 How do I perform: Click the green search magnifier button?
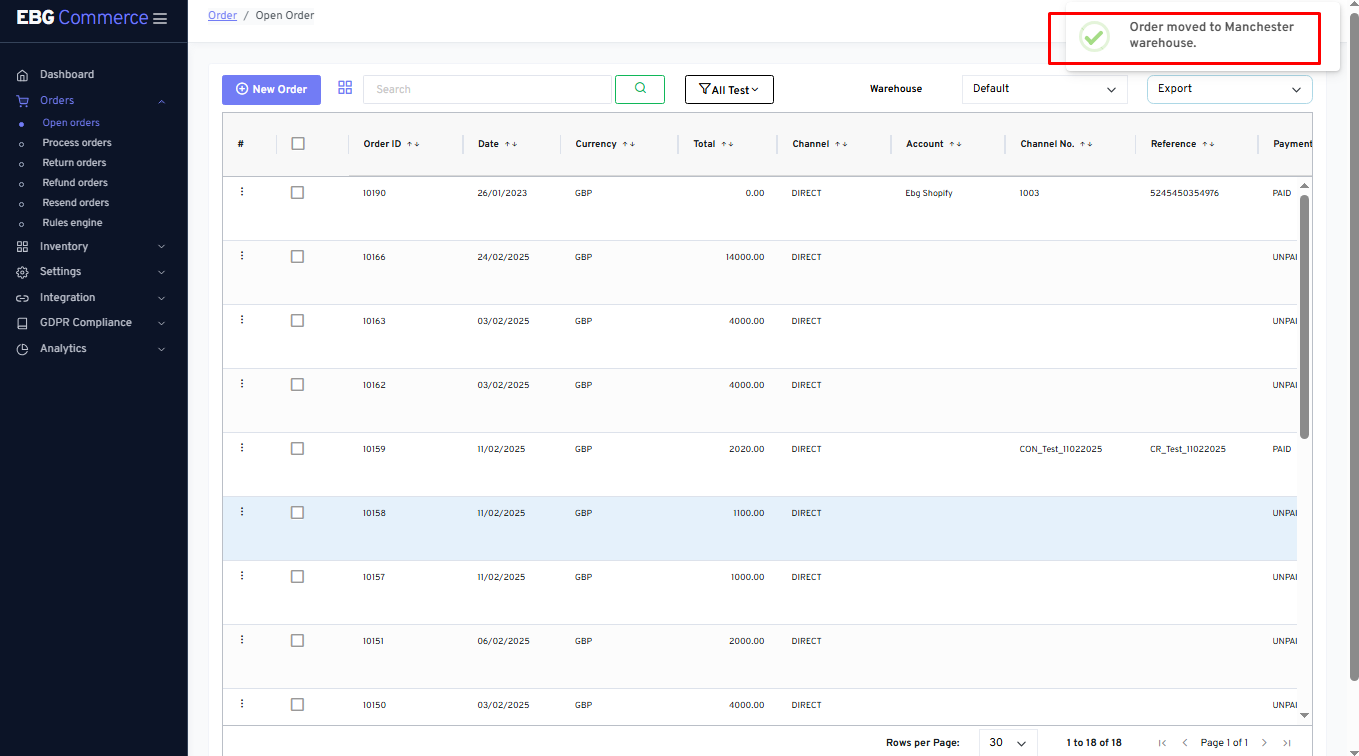[640, 89]
